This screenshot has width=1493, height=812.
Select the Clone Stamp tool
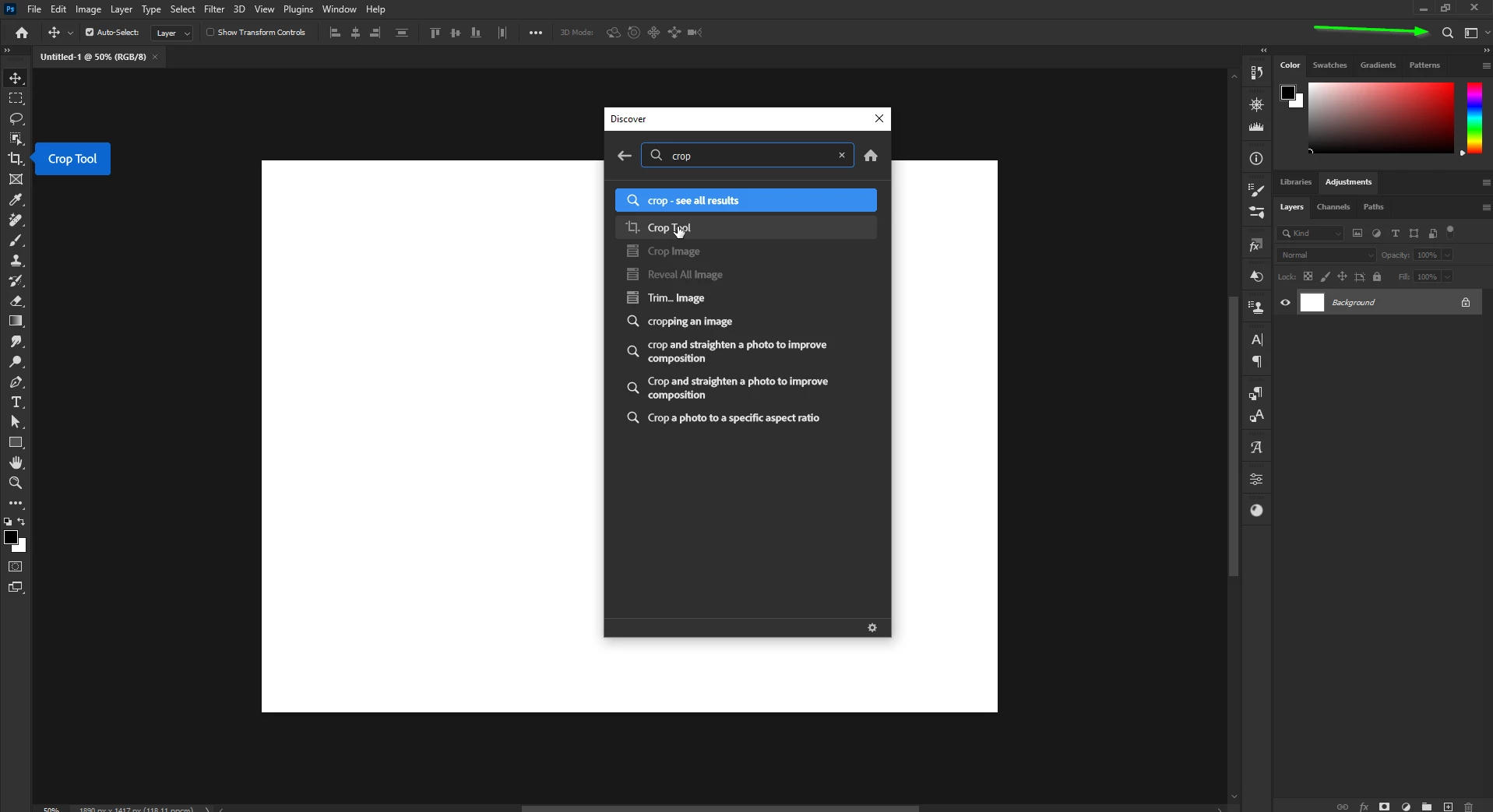pos(16,260)
